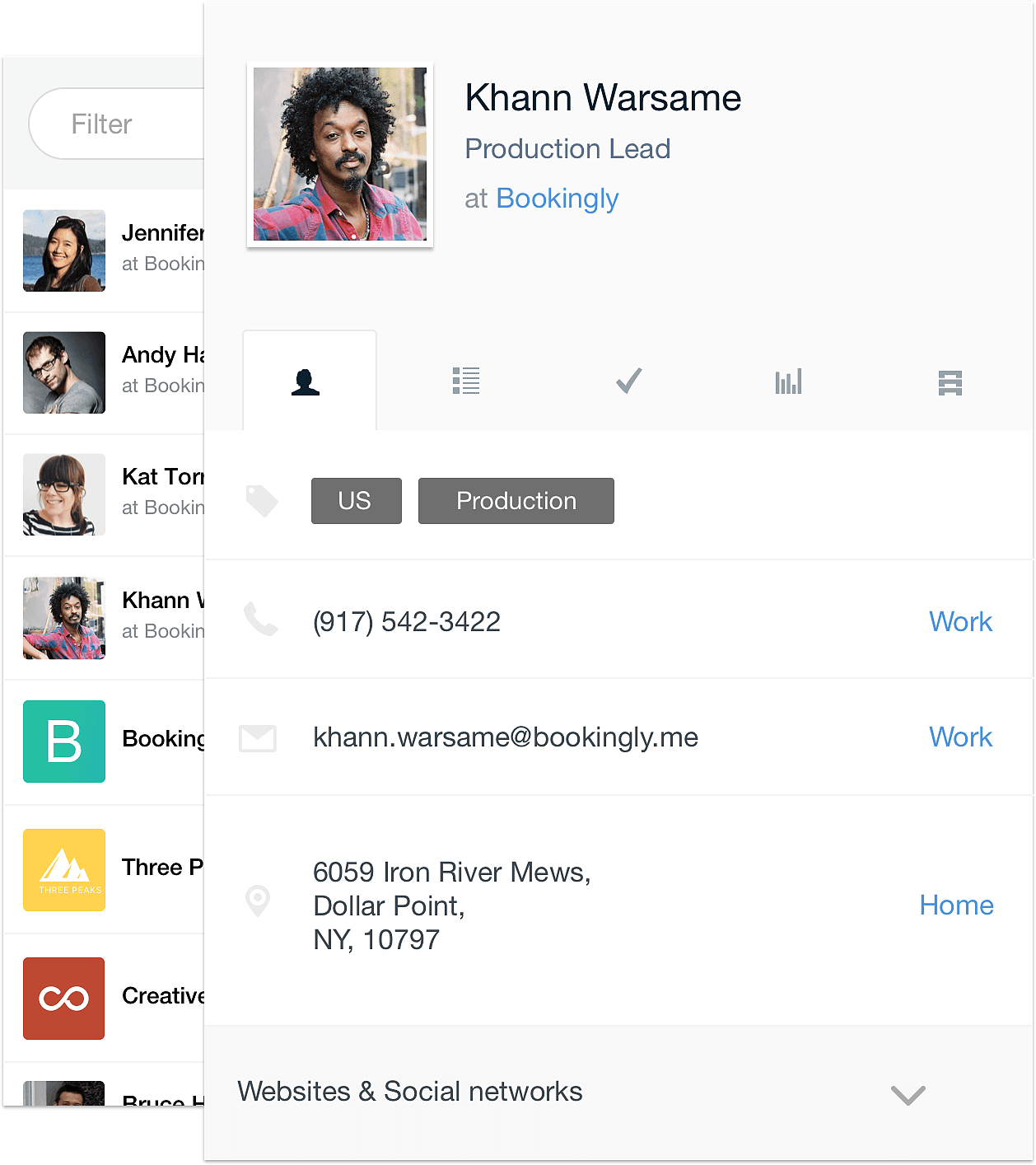
Task: Expand Websites & Social networks chevron
Action: (x=908, y=1095)
